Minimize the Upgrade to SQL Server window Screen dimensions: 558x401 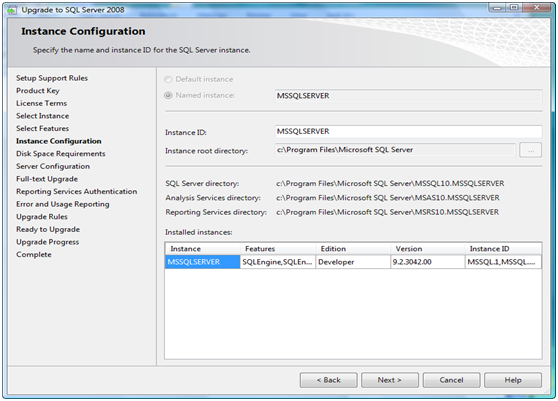tap(497, 7)
